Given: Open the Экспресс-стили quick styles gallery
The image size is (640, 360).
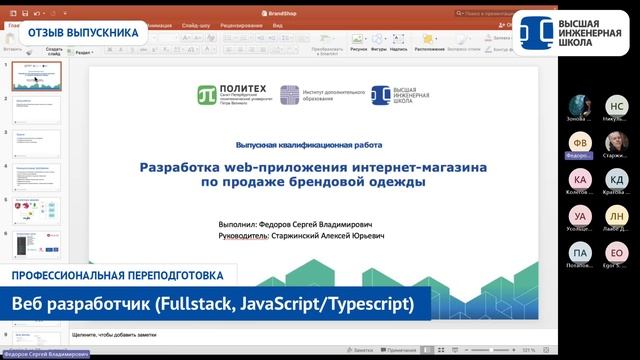Looking at the screenshot, I should (464, 42).
